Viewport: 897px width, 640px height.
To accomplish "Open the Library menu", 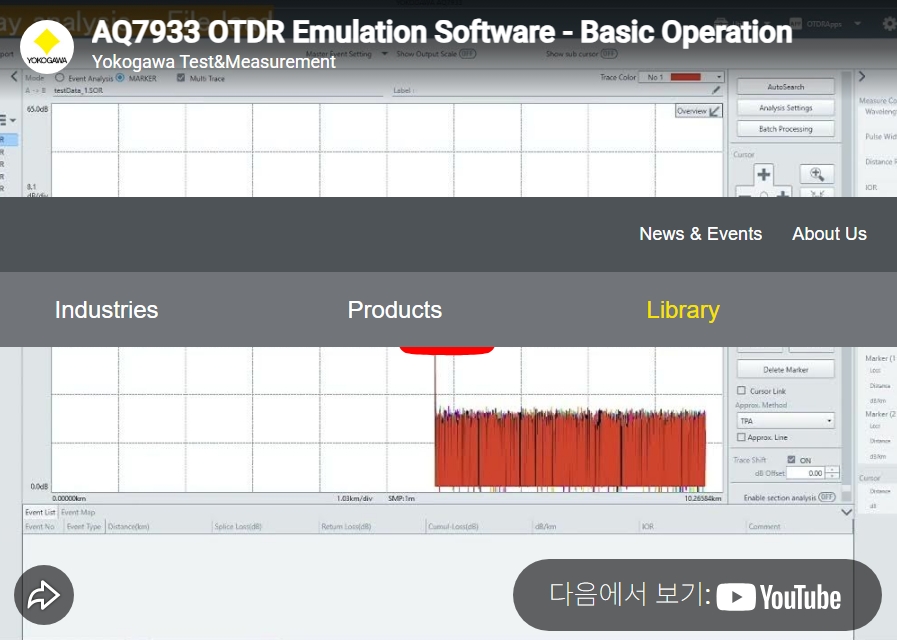I will coord(683,310).
